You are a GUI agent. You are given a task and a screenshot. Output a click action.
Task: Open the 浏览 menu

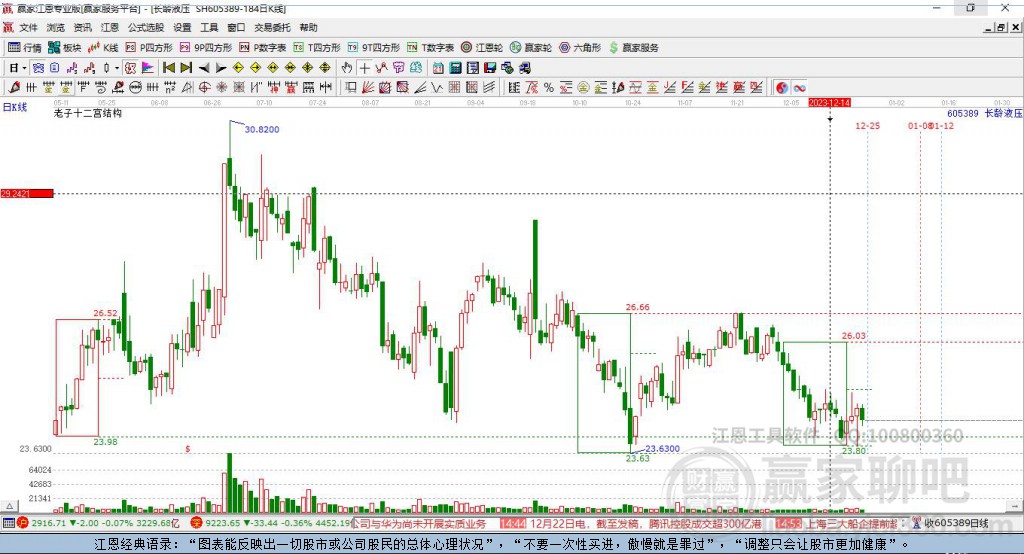(x=56, y=27)
